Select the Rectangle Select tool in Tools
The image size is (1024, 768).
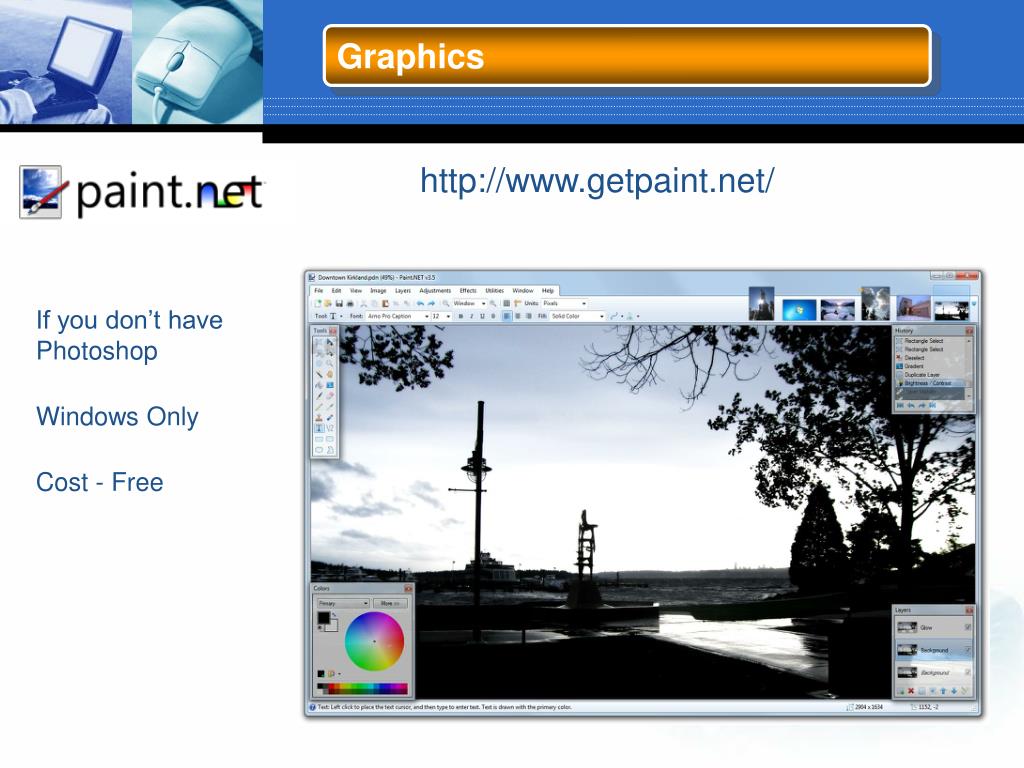(319, 342)
